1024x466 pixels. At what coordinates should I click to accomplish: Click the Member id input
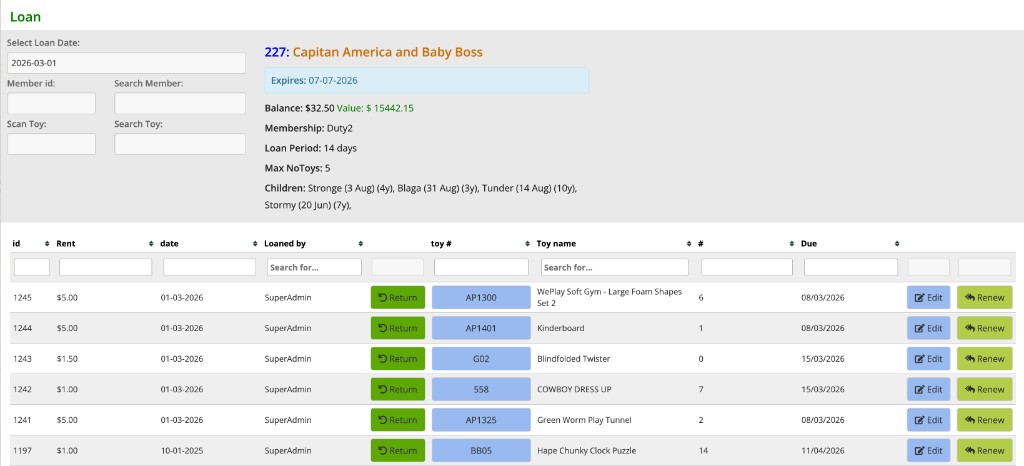[x=52, y=103]
